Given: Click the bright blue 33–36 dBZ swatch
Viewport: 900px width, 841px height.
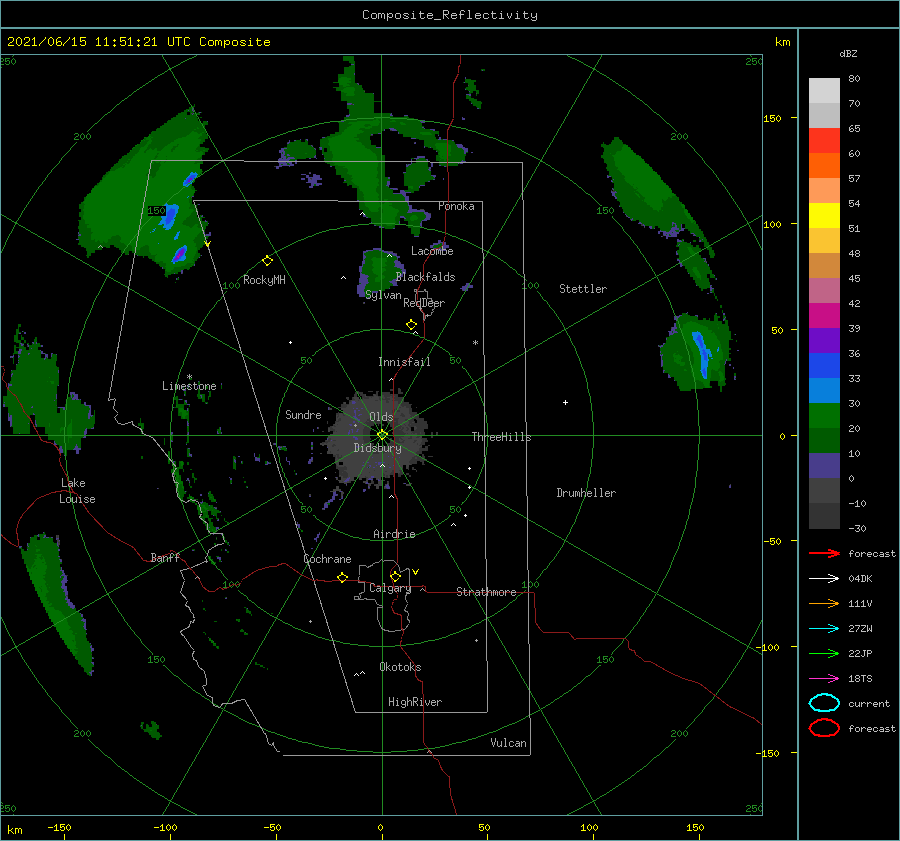Looking at the screenshot, I should pyautogui.click(x=824, y=366).
